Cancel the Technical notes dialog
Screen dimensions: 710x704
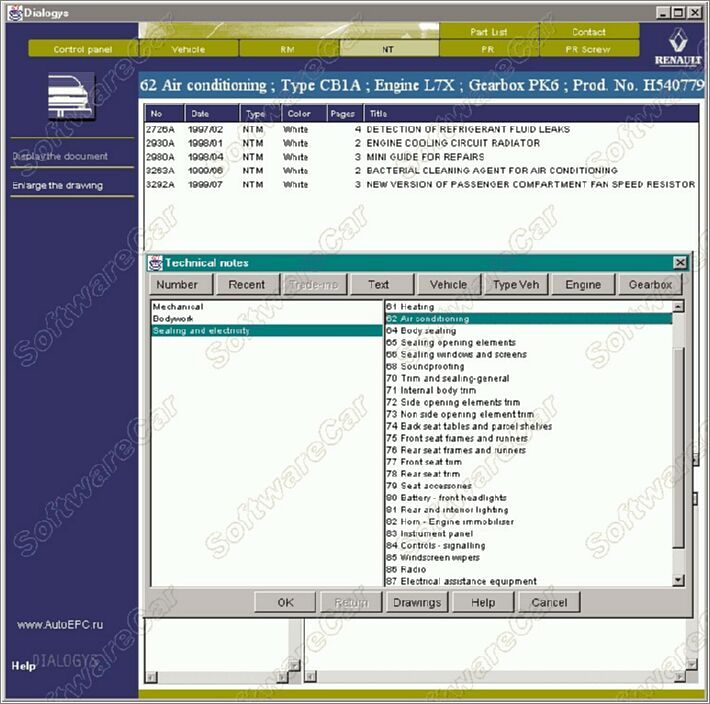(549, 602)
